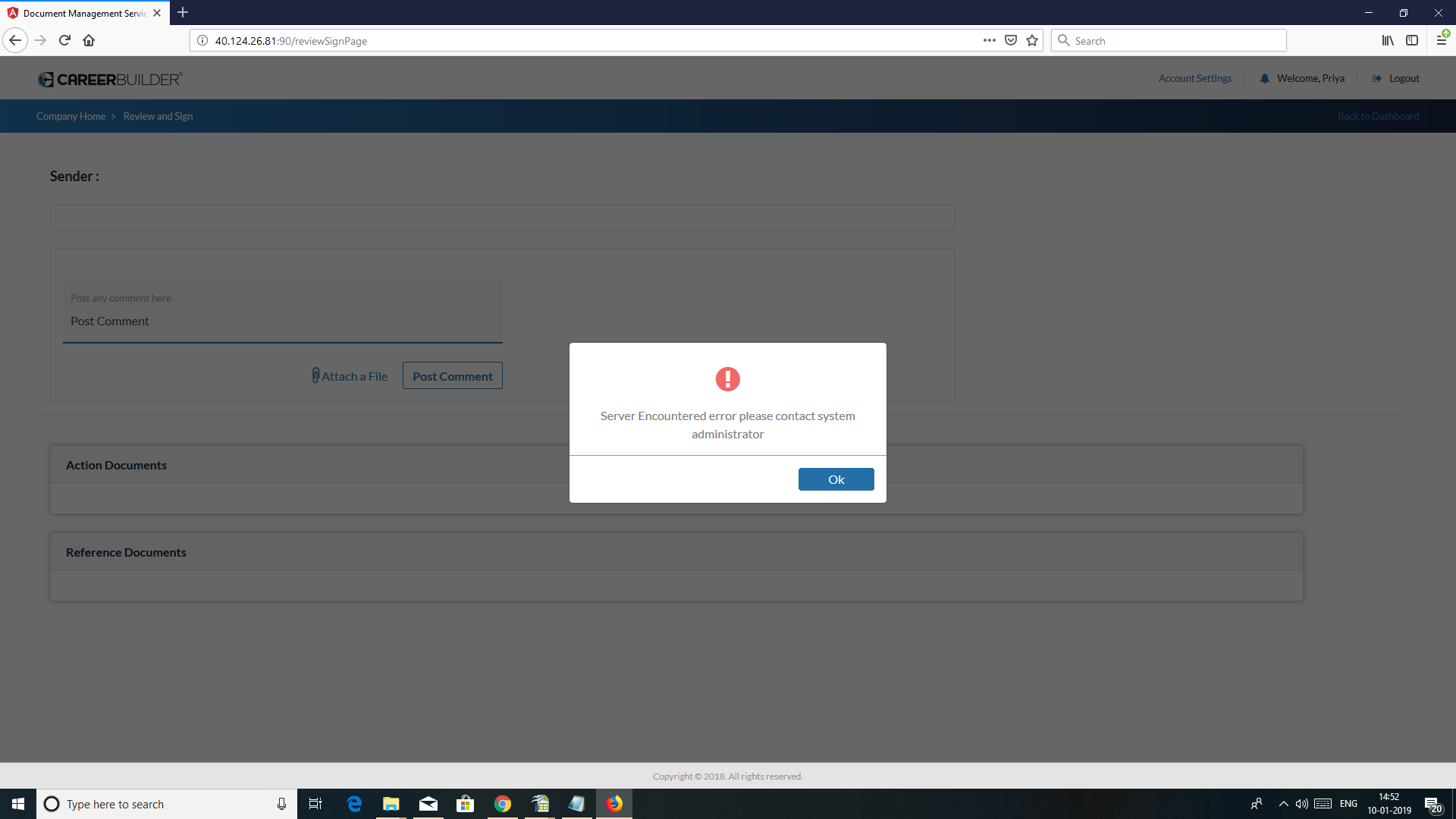Viewport: 1456px width, 819px height.
Task: Launch Microsoft Edge from the taskbar
Action: [x=353, y=803]
